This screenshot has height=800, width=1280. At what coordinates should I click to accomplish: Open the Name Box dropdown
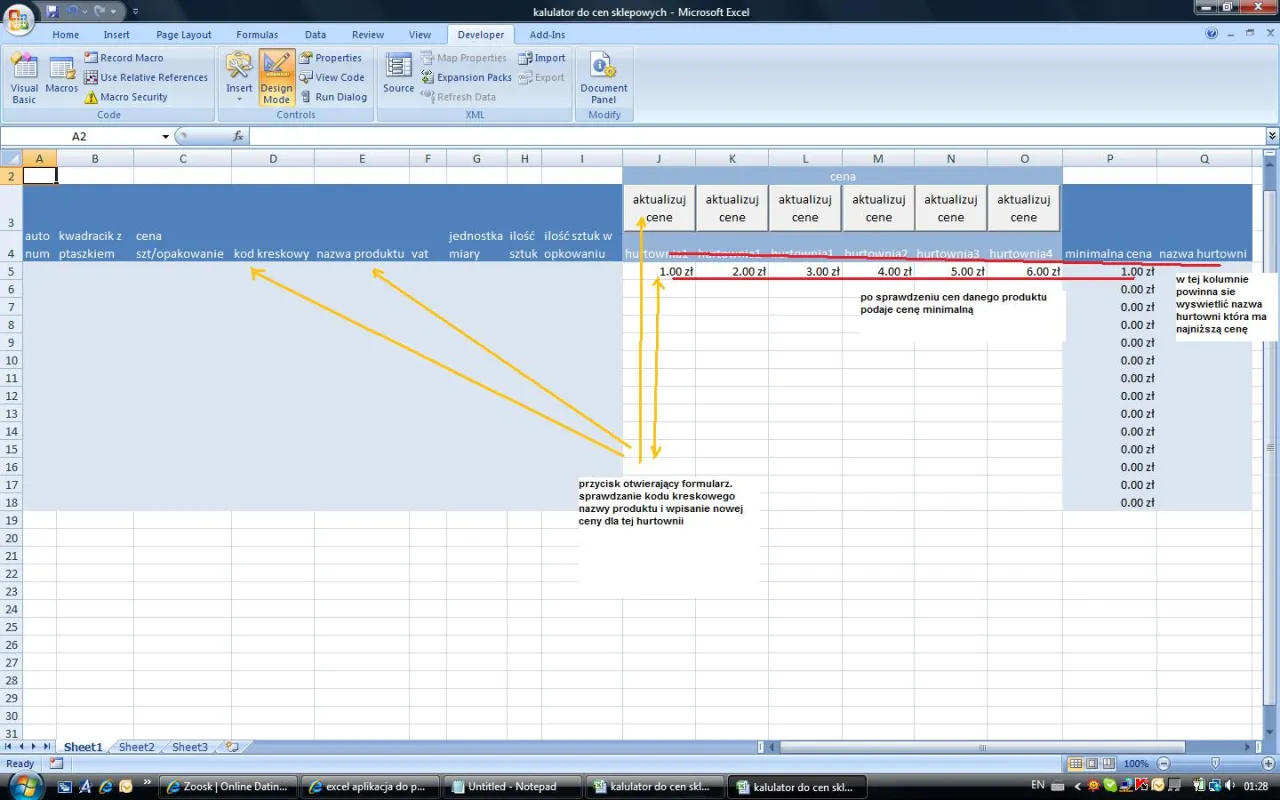(166, 136)
